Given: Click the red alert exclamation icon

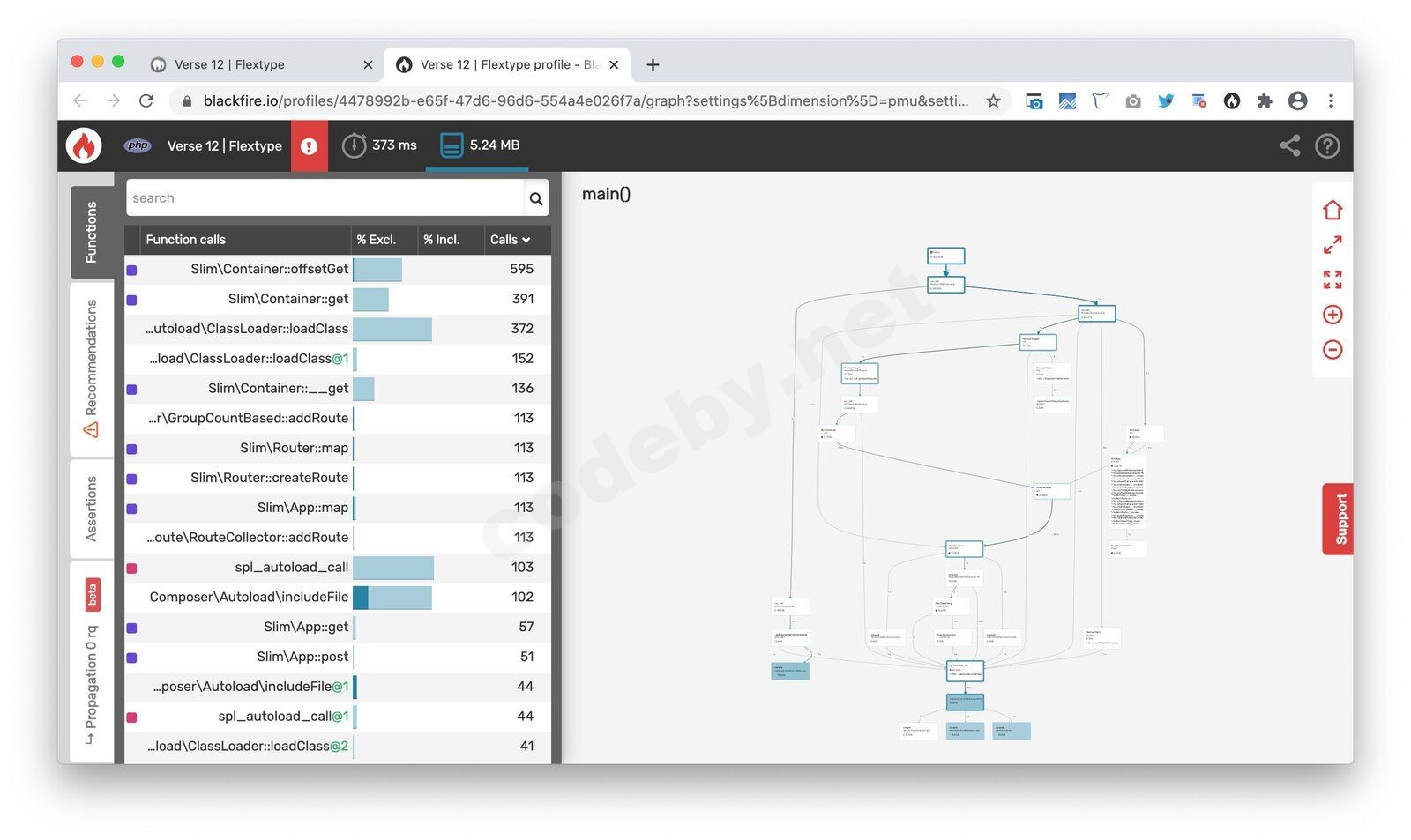Looking at the screenshot, I should coord(309,146).
